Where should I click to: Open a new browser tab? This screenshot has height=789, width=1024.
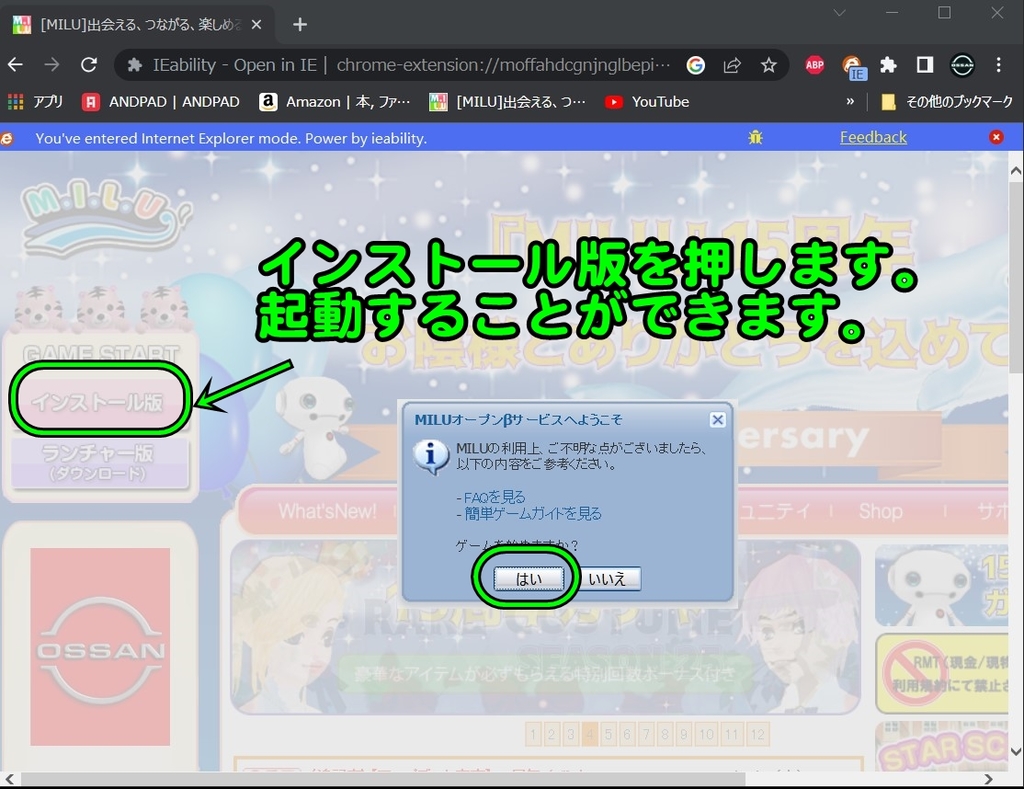[300, 25]
